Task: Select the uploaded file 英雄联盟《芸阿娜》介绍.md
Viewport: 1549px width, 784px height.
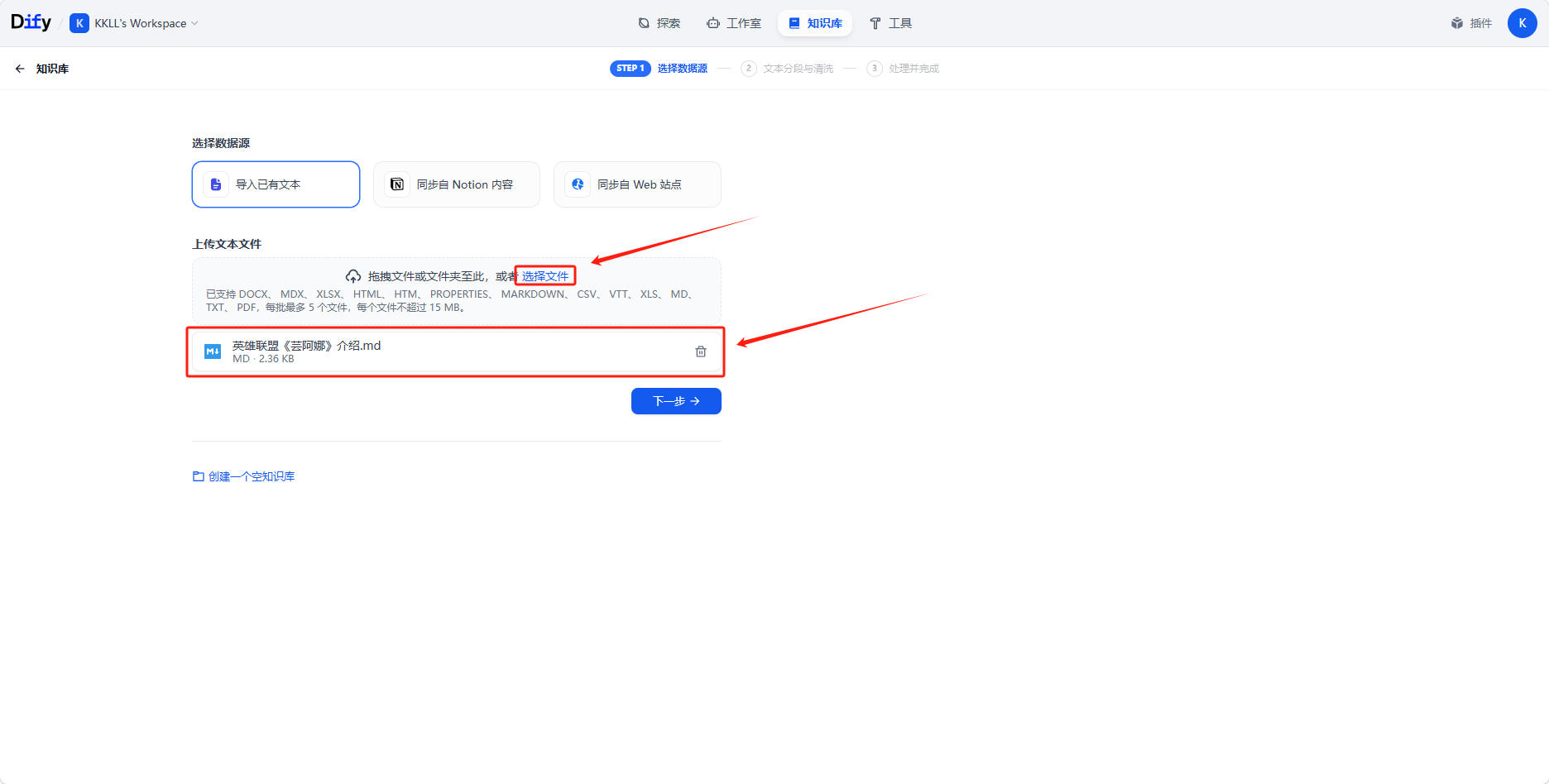Action: point(456,351)
